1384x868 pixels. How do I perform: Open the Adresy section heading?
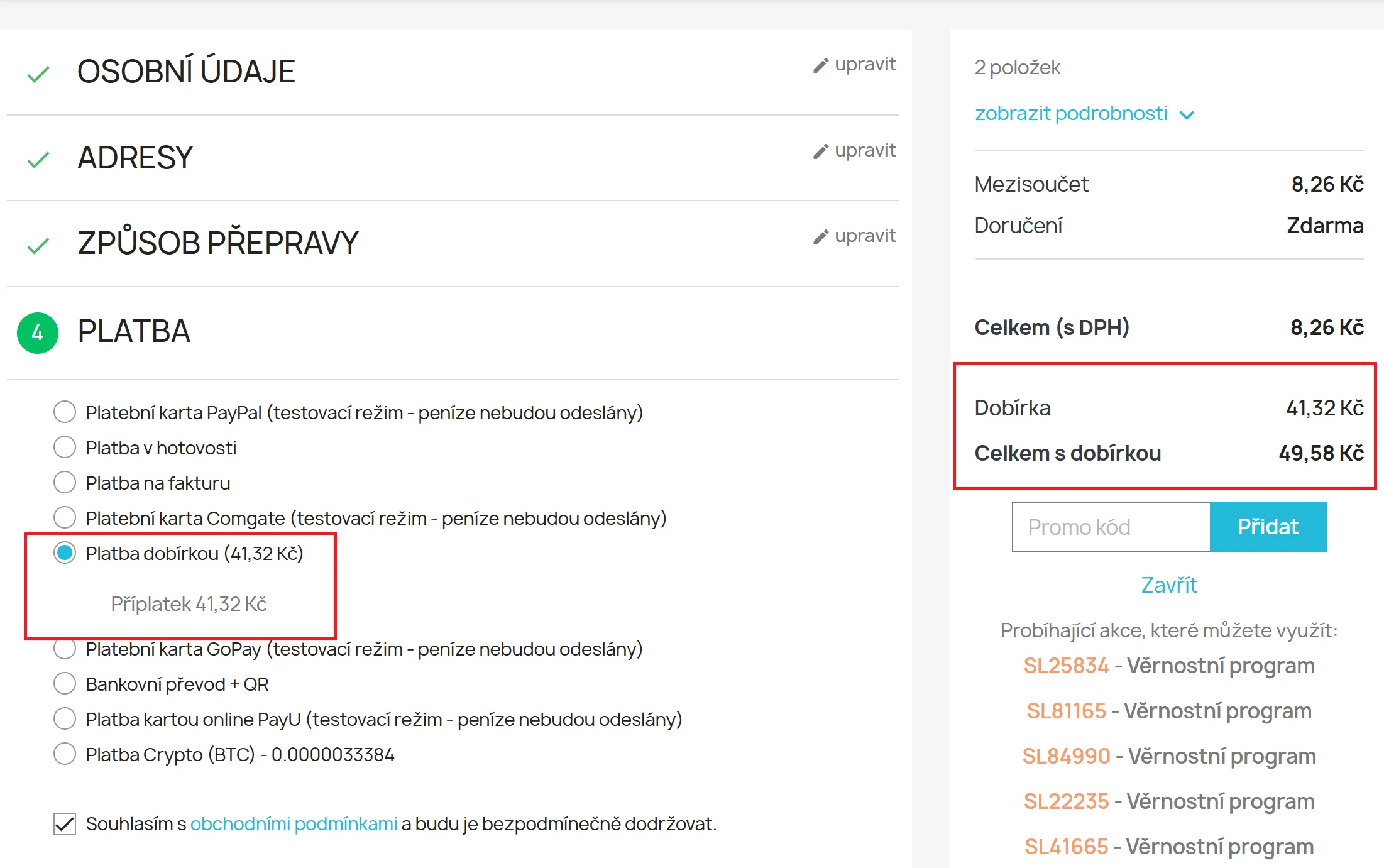[135, 158]
